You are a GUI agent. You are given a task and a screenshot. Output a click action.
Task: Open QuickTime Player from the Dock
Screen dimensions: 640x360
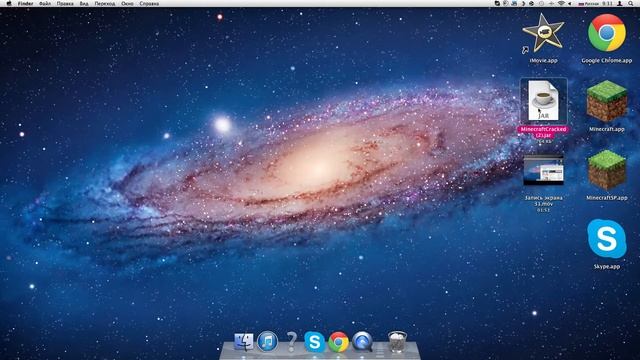point(362,341)
